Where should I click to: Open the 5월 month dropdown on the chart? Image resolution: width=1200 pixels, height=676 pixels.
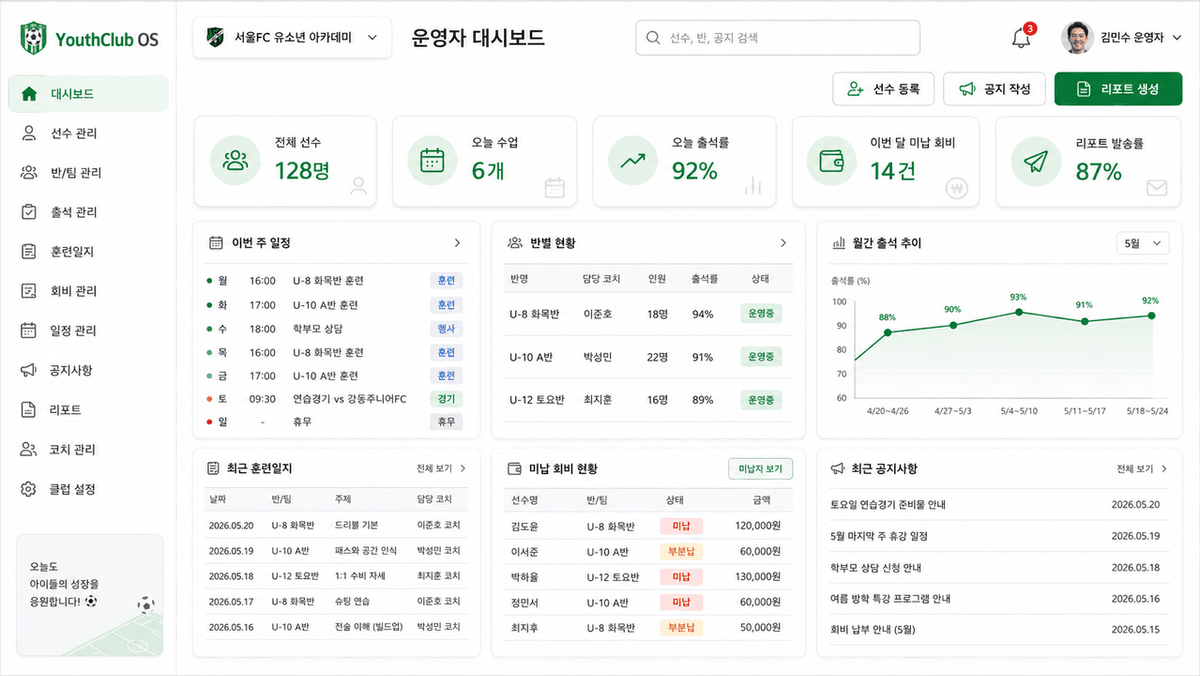click(1142, 243)
